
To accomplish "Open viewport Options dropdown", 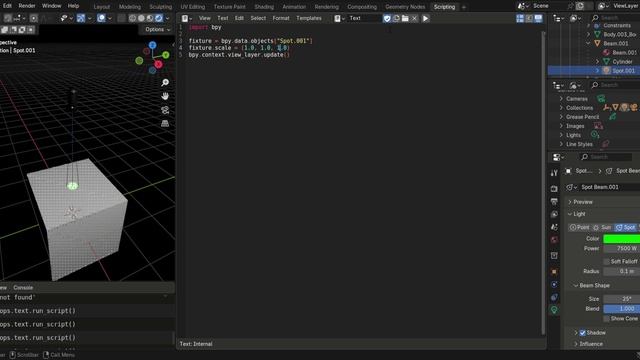I will pos(158,29).
